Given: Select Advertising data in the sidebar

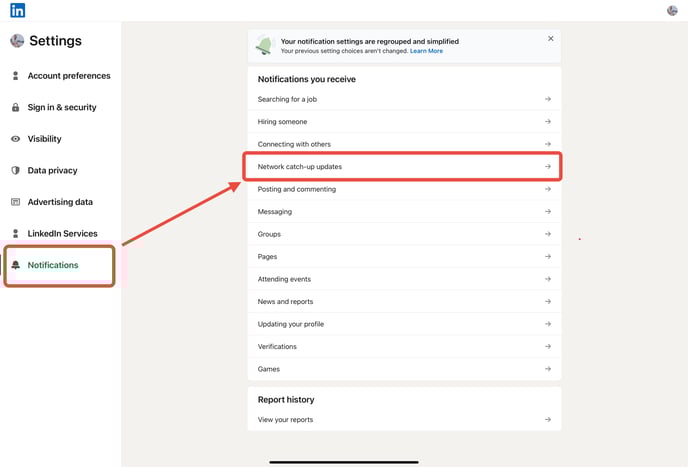Looking at the screenshot, I should 60,202.
